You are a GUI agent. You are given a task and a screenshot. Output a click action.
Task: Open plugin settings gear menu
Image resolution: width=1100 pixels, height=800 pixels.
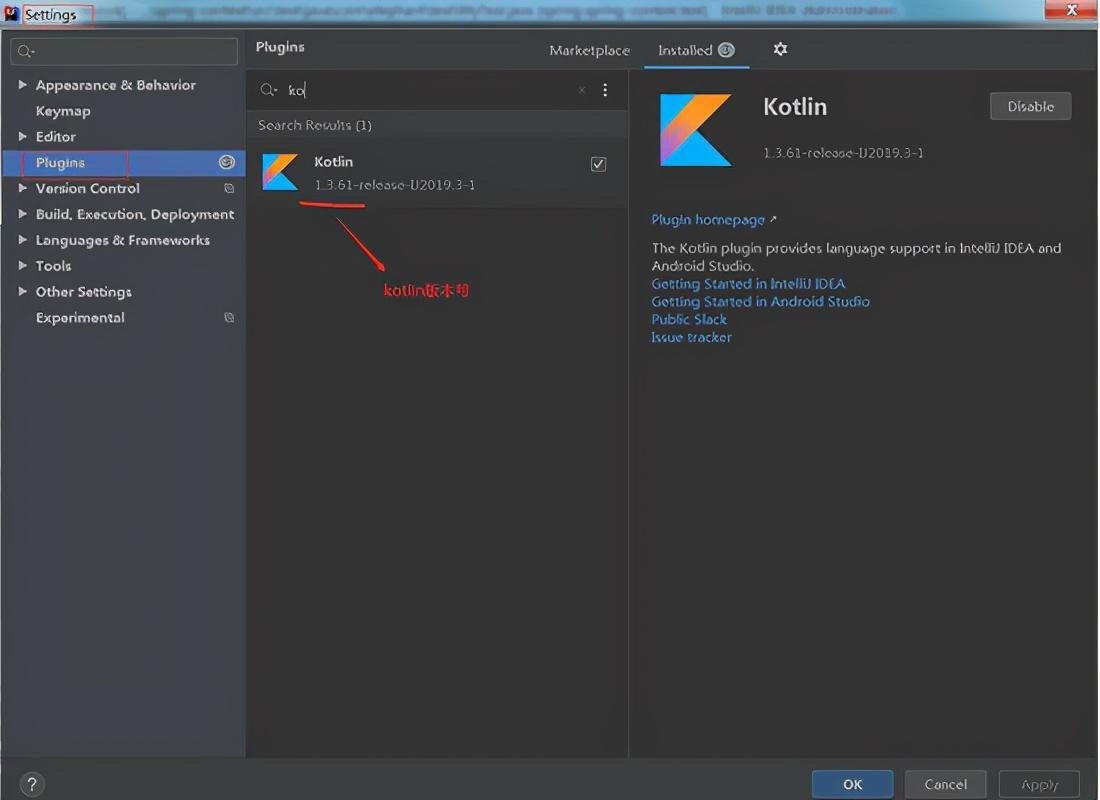tap(780, 49)
